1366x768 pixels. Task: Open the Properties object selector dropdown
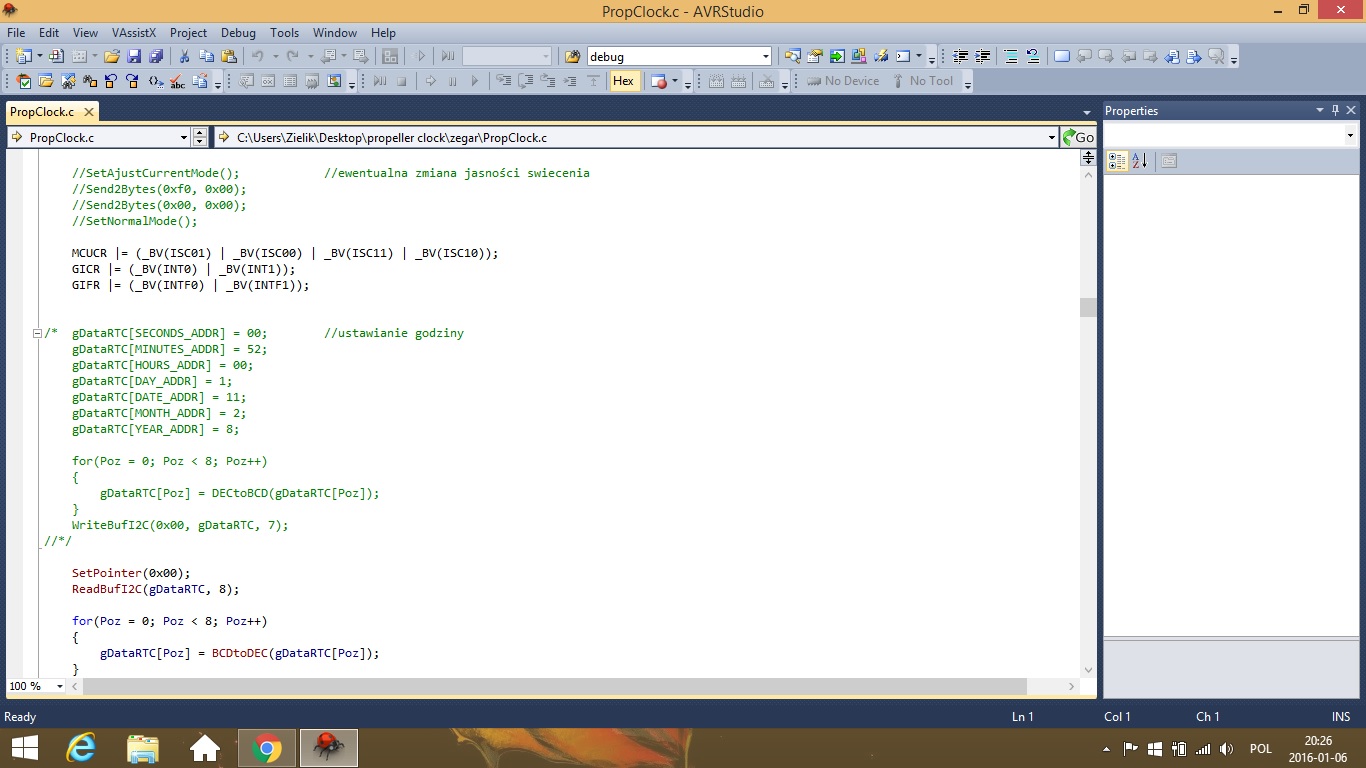pos(1351,135)
